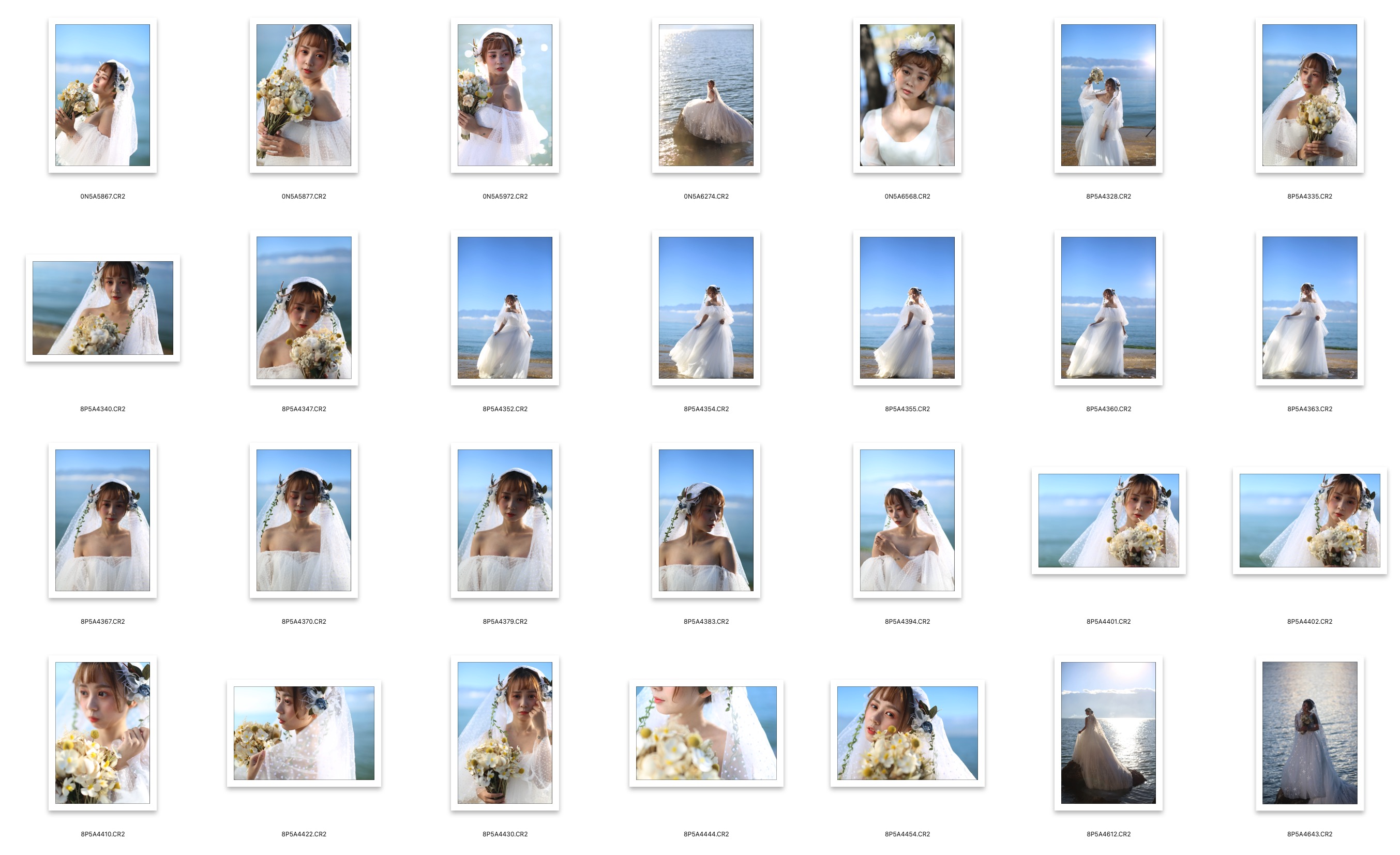1400x855 pixels.
Task: Pick the 8P5A4612.CR2 sunset photo
Action: (x=1108, y=732)
